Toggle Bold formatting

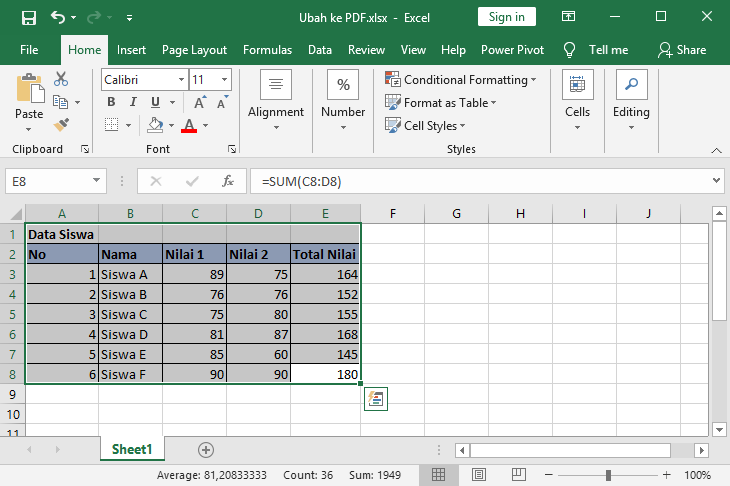pyautogui.click(x=111, y=102)
